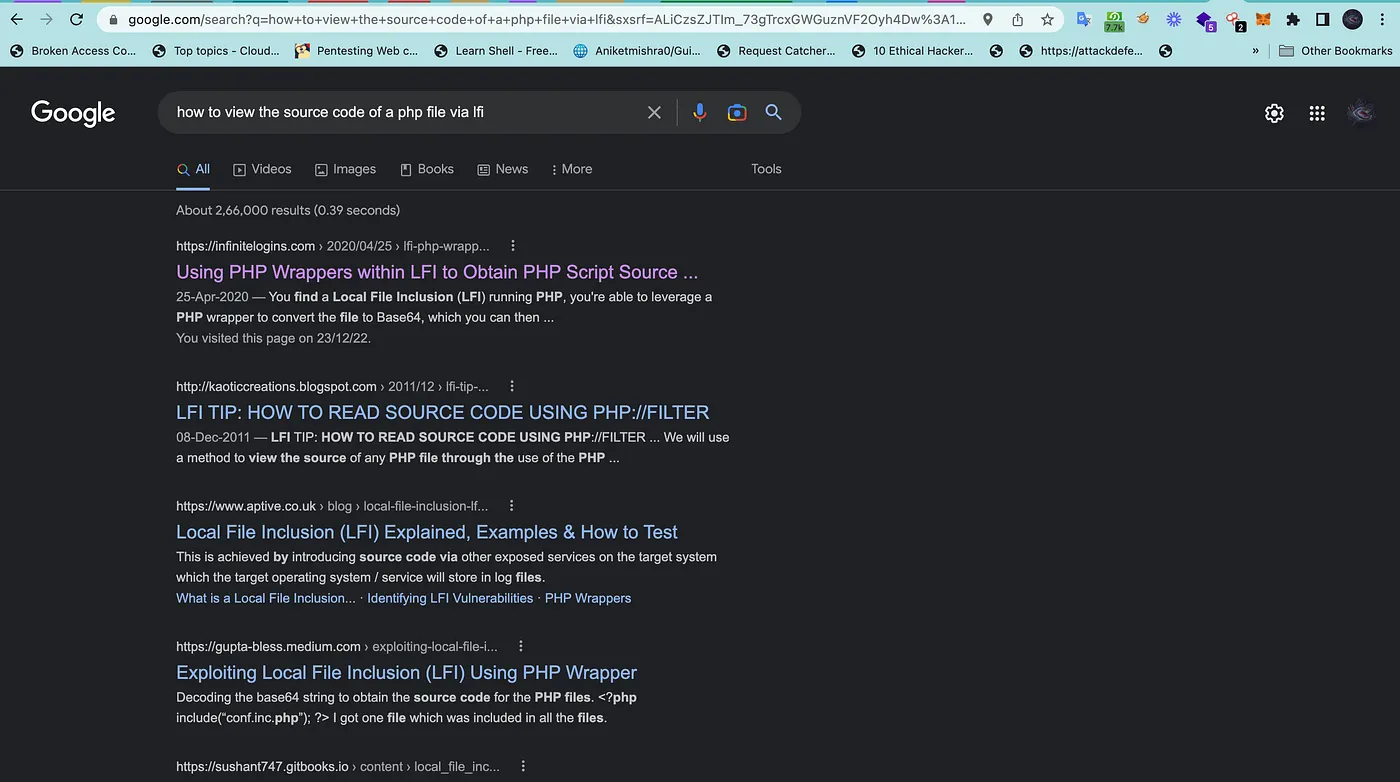Click the magnifier search button
This screenshot has width=1400, height=782.
[774, 112]
